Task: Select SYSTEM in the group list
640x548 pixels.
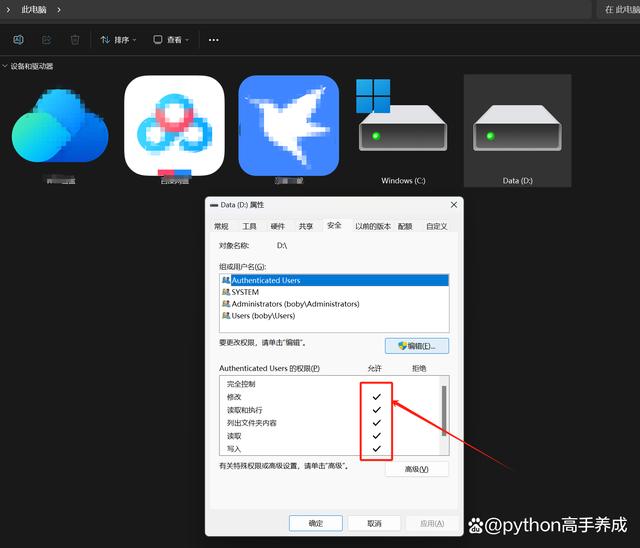Action: click(245, 292)
